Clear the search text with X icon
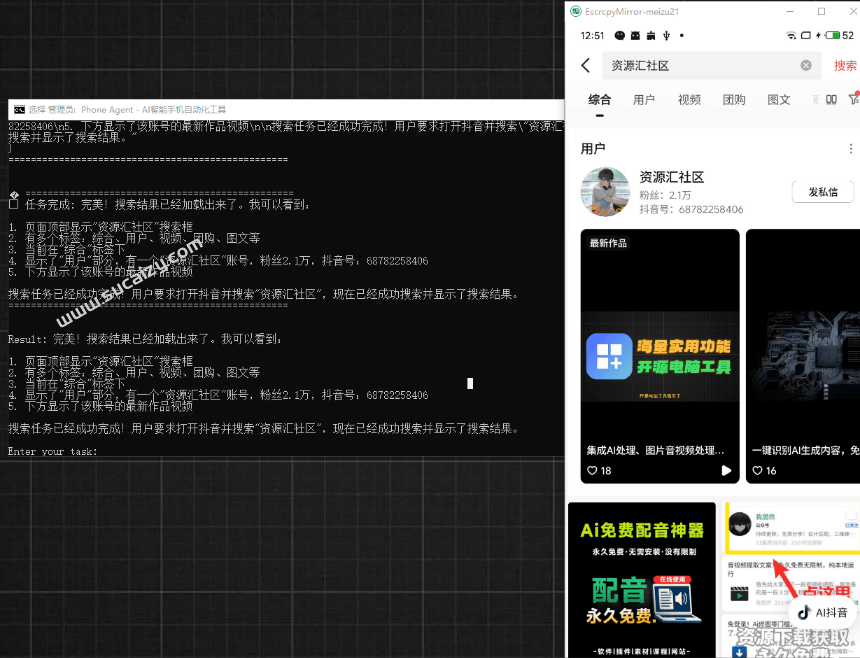 coord(806,66)
